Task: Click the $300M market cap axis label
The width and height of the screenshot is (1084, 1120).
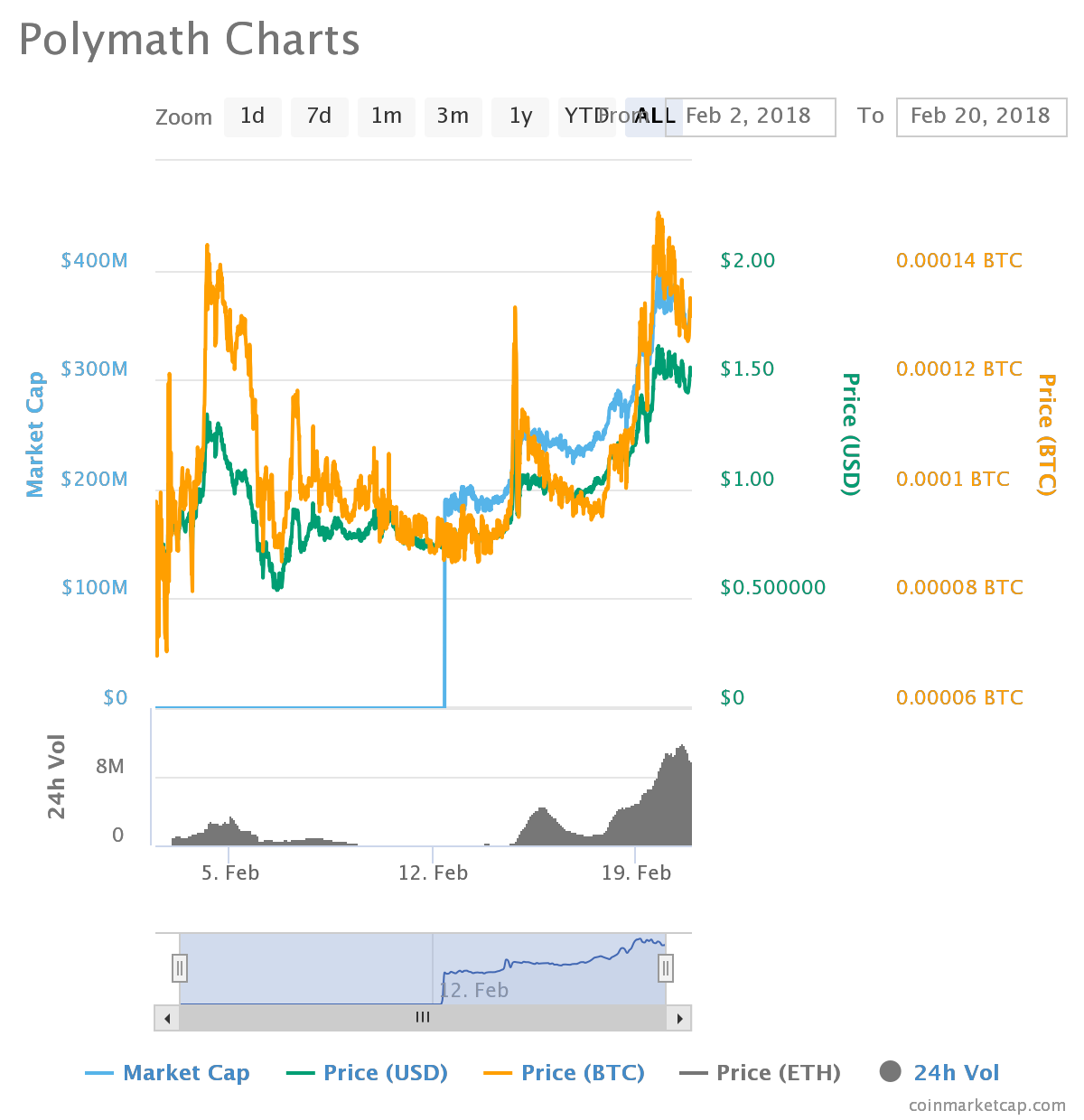Action: [94, 369]
